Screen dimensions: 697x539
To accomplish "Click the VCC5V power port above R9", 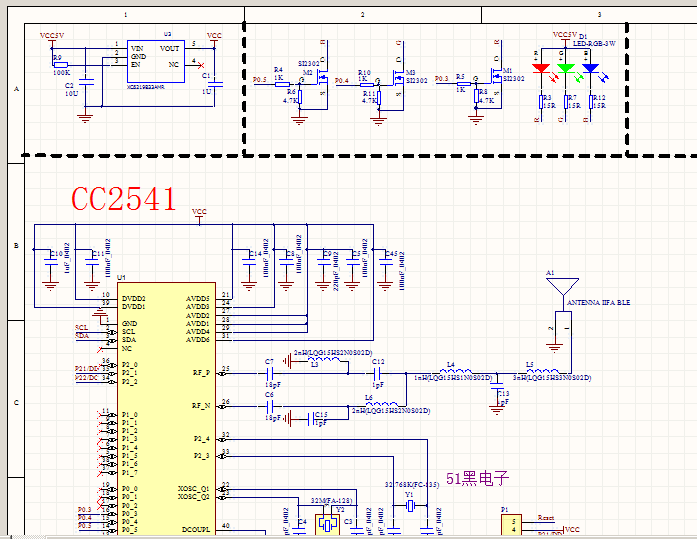I will click(52, 39).
